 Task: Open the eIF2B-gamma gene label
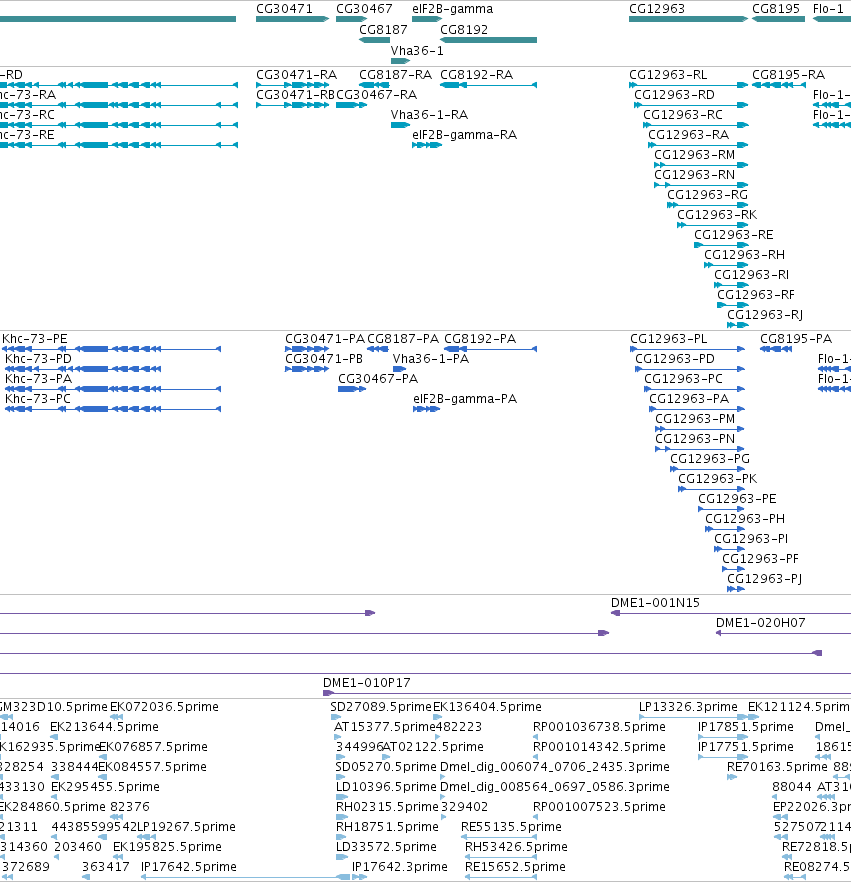pyautogui.click(x=453, y=9)
